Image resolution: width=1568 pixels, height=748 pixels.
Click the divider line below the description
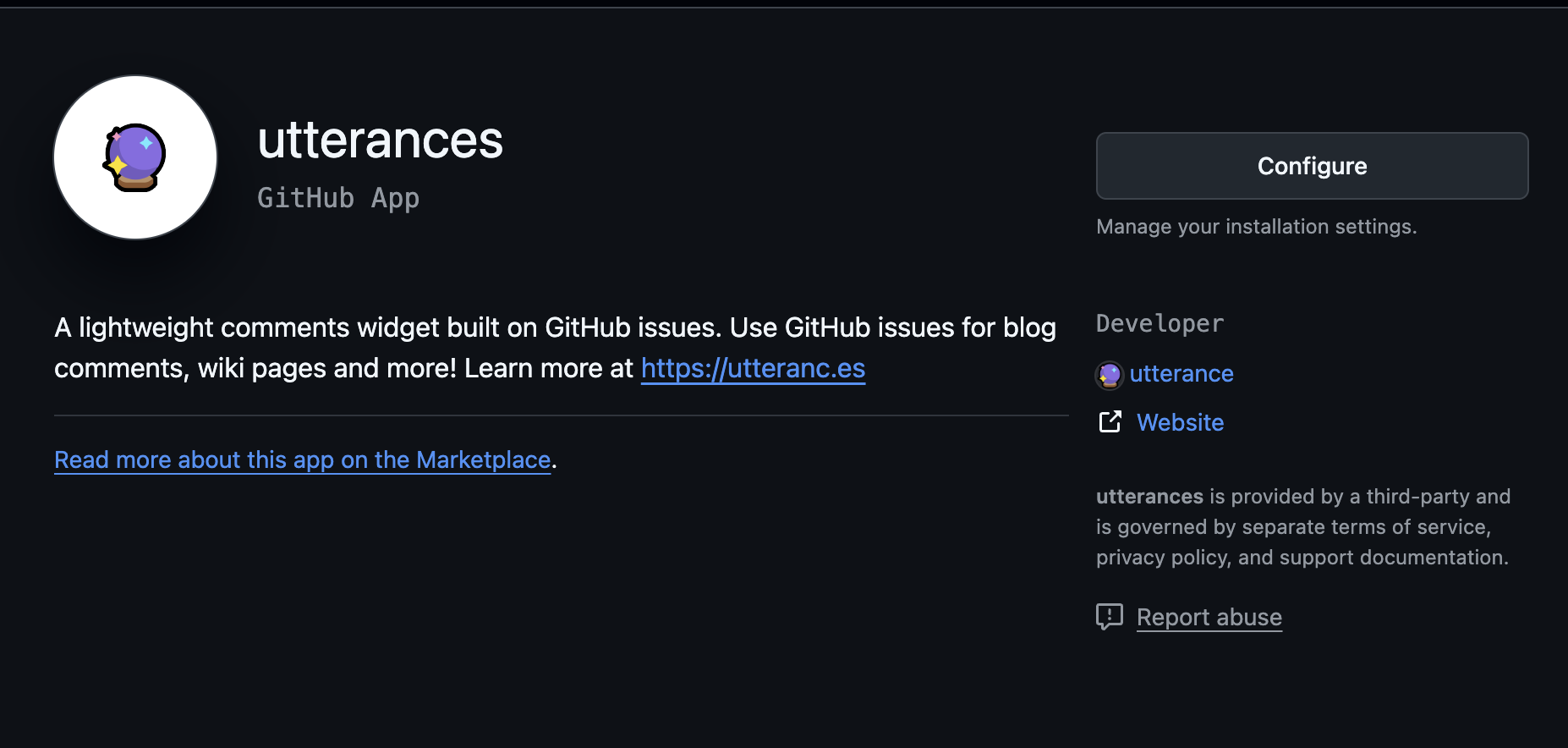(x=561, y=415)
